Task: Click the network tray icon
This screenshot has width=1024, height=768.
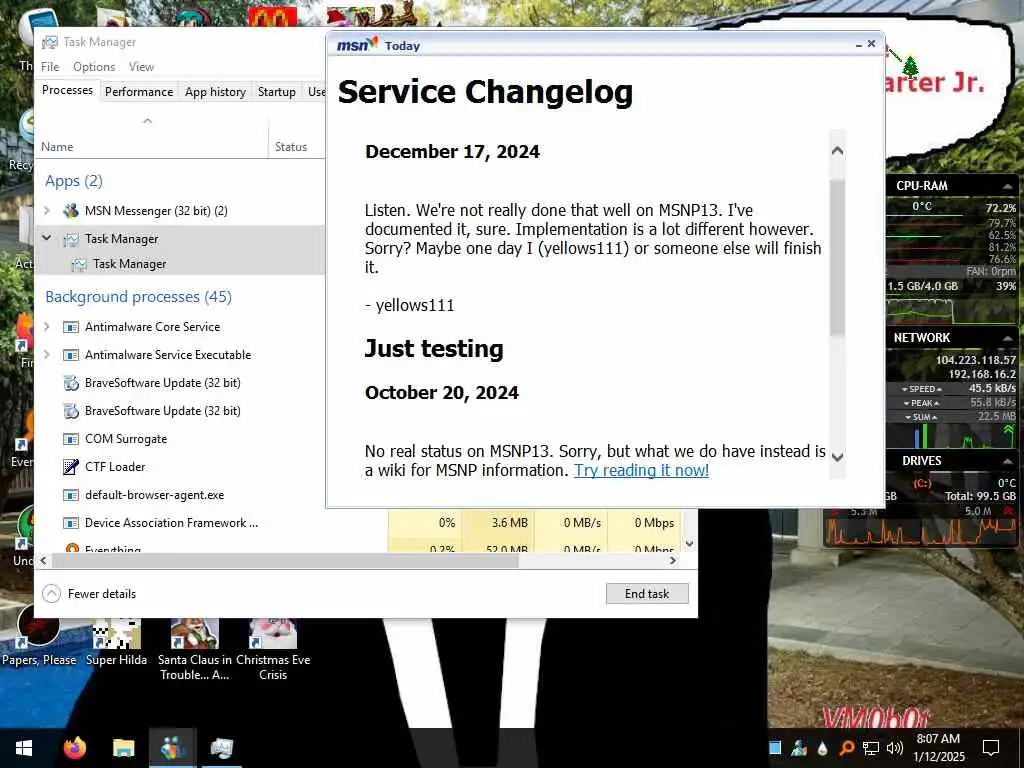Action: [871, 748]
